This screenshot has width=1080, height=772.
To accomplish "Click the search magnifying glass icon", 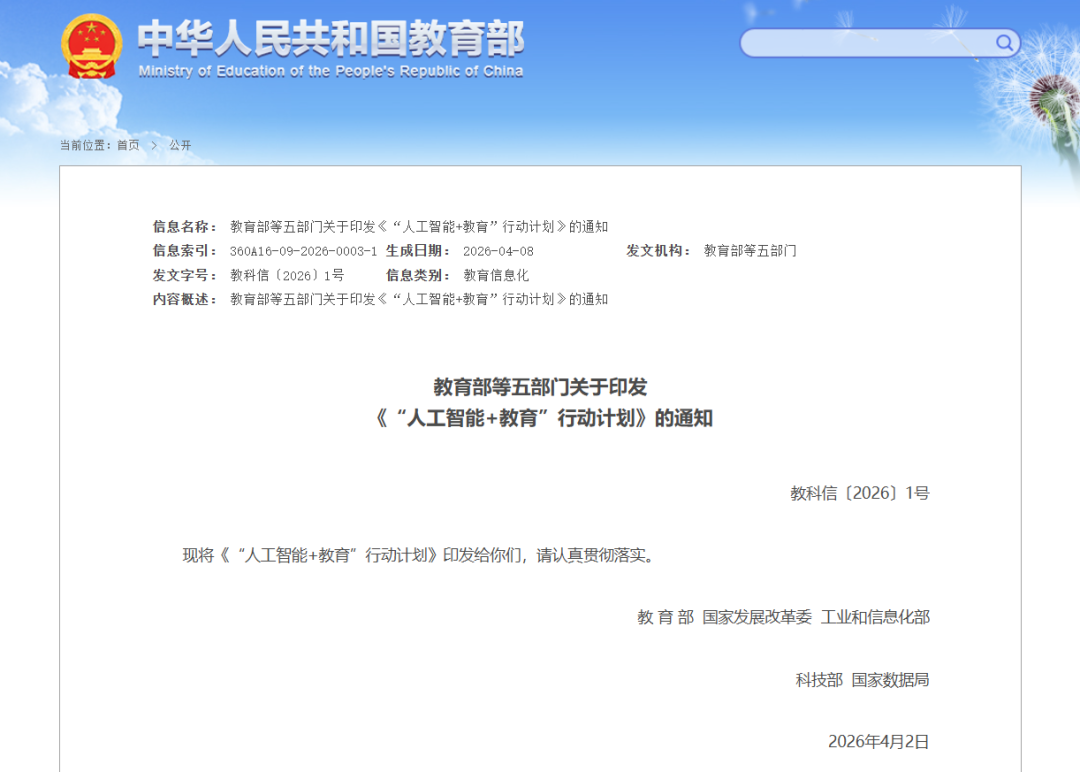I will (1002, 43).
